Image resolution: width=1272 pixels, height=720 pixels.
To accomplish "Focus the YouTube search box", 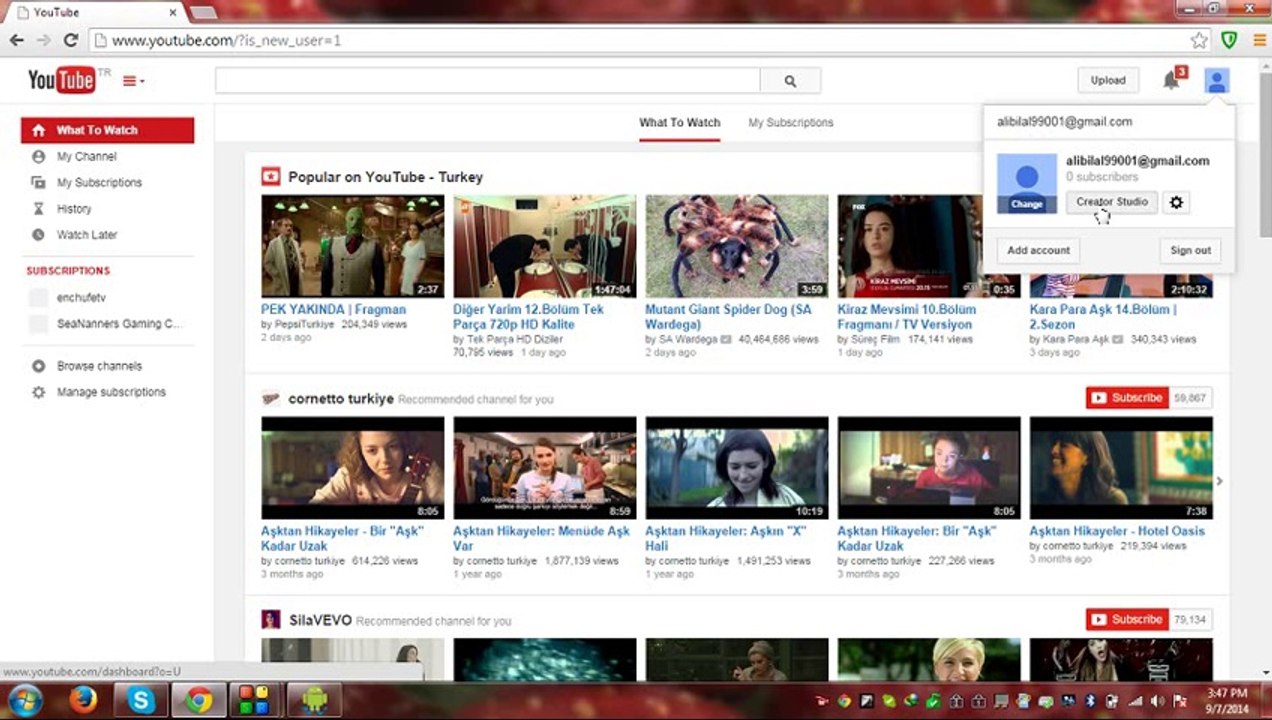I will point(488,81).
